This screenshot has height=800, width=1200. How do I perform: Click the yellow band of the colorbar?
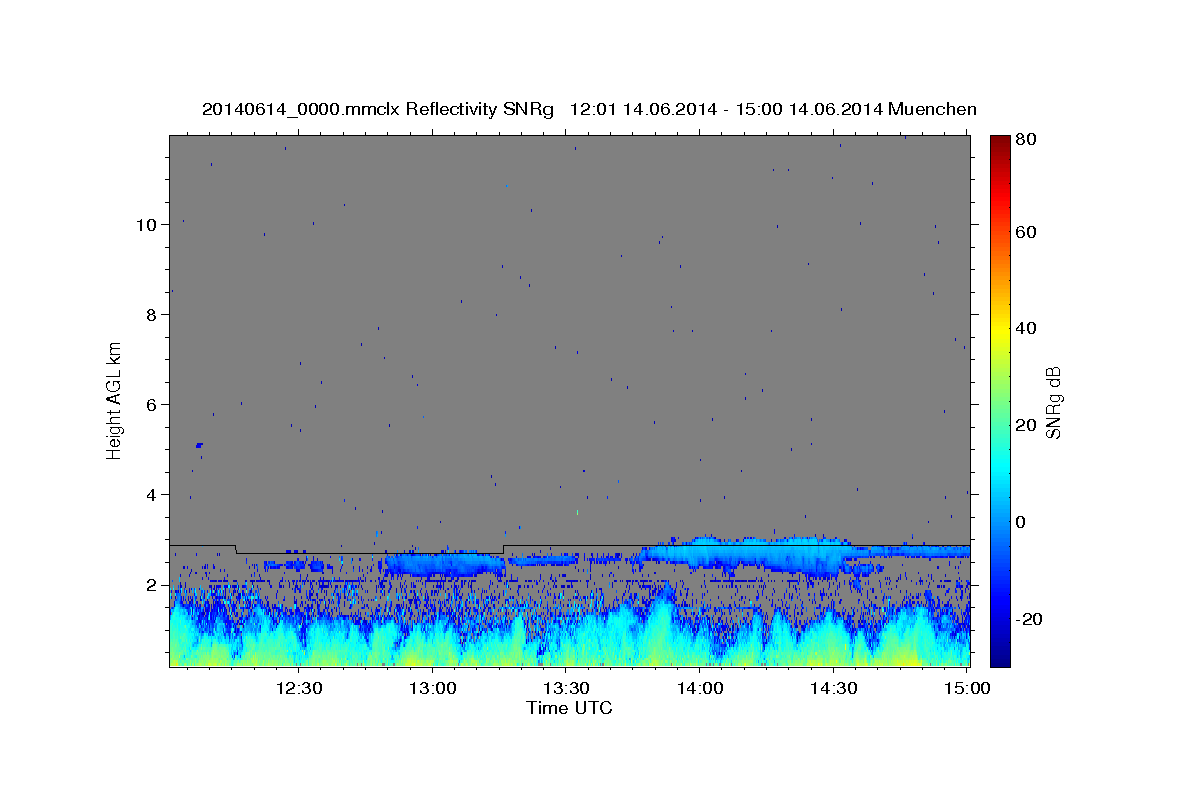[x=1000, y=330]
